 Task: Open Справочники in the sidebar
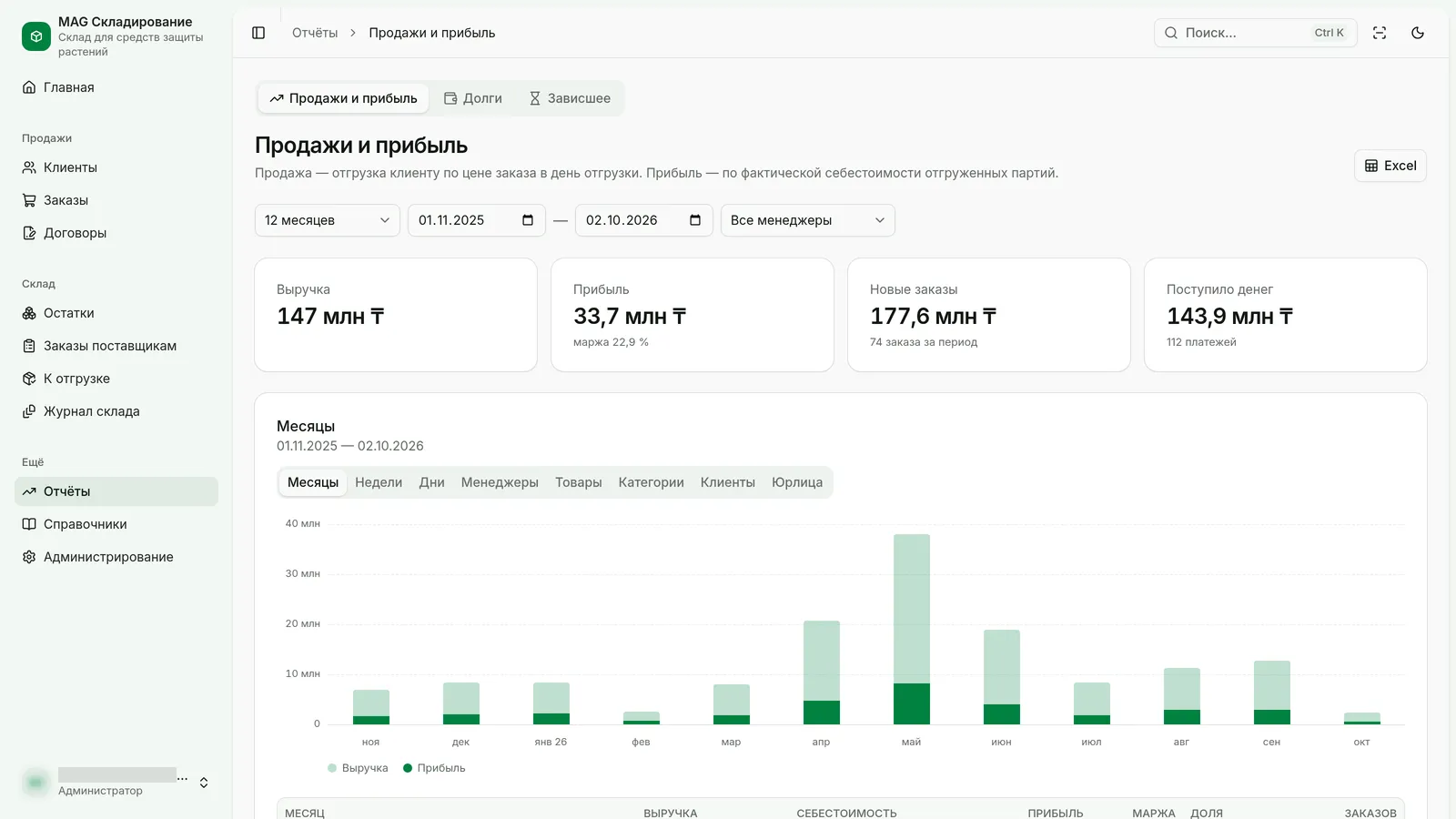[116, 524]
